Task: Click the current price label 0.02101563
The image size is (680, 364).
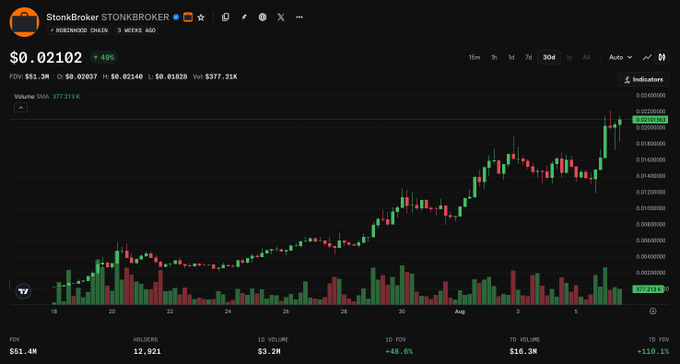Action: point(650,120)
